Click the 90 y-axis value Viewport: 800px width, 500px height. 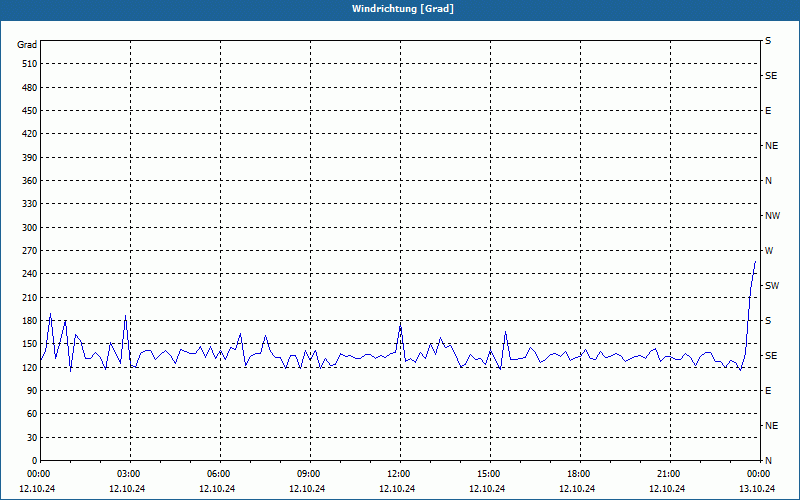click(32, 391)
